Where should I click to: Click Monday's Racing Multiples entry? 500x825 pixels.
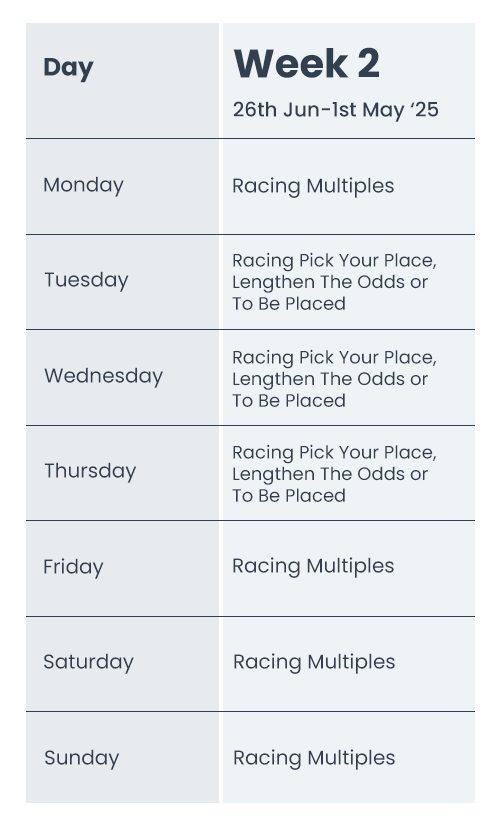coord(313,186)
